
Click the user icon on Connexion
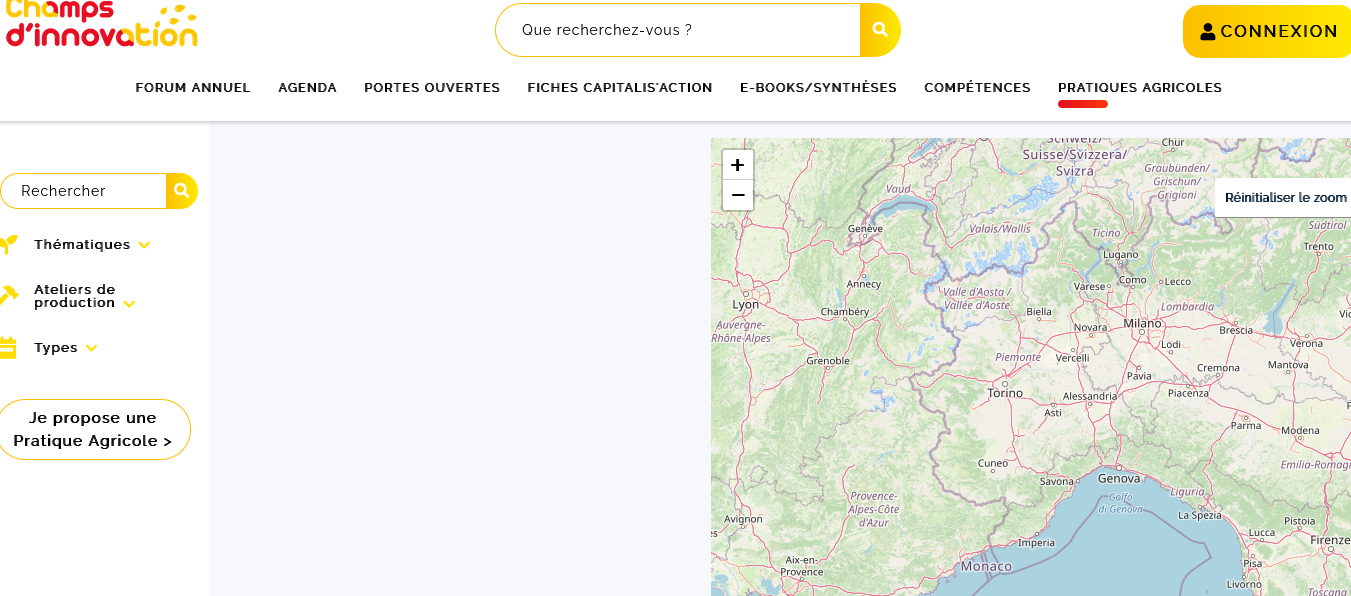pos(1208,31)
